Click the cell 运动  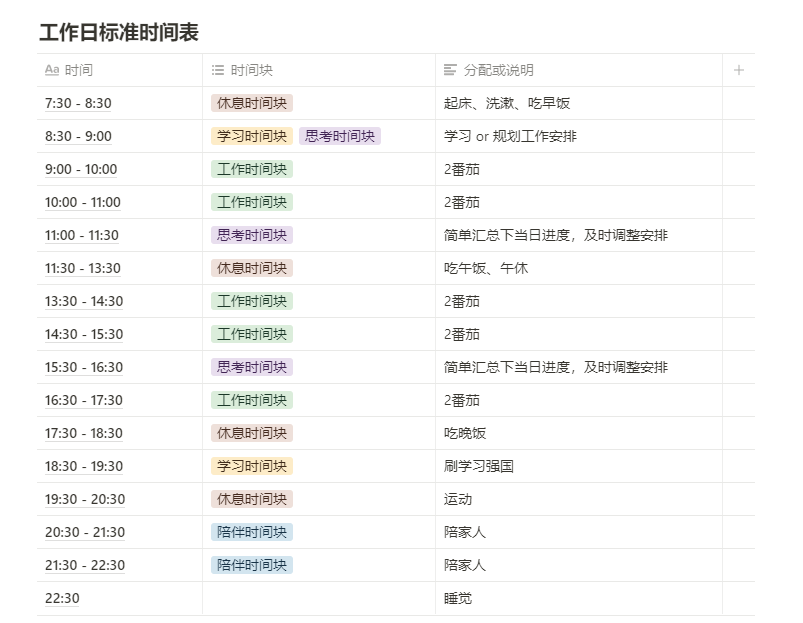click(x=579, y=499)
